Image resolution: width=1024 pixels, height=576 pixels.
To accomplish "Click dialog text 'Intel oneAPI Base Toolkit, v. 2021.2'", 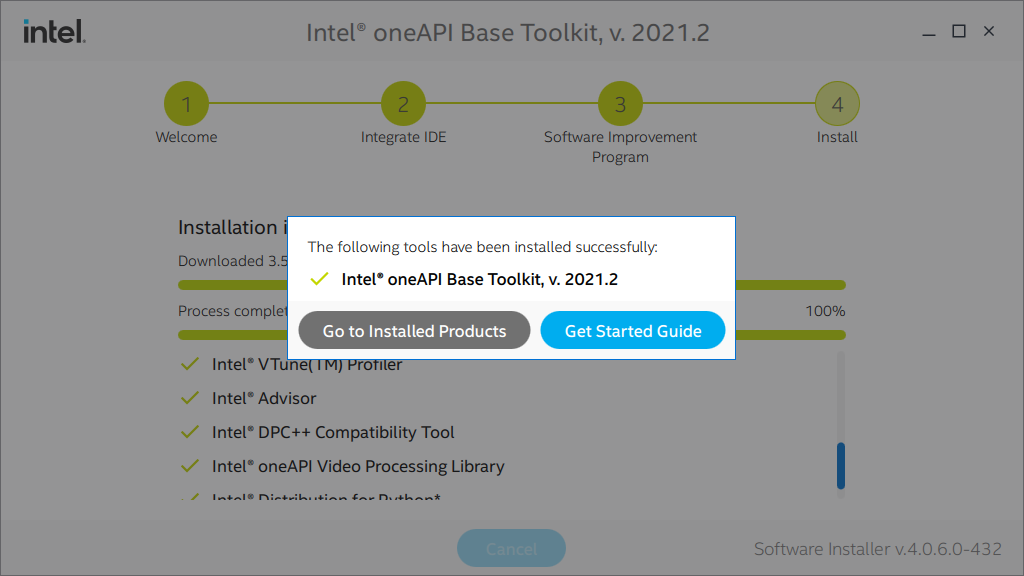I will pos(479,280).
